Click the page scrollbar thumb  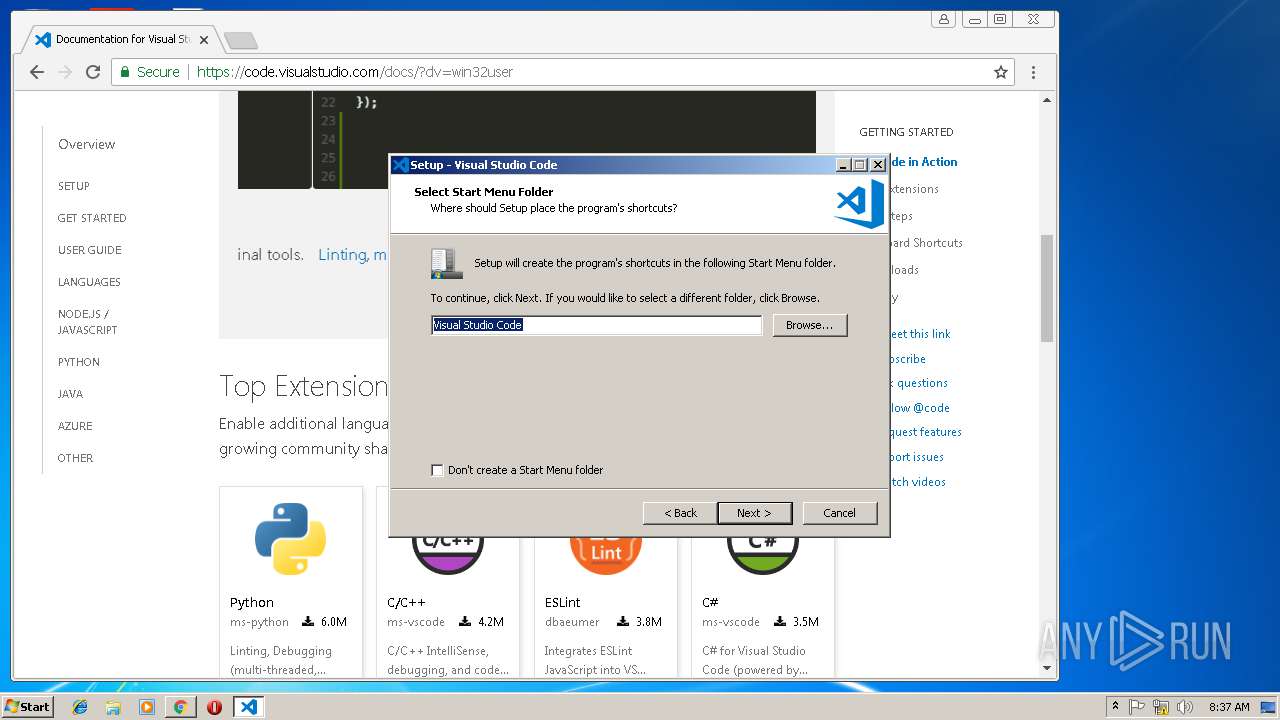point(1047,288)
